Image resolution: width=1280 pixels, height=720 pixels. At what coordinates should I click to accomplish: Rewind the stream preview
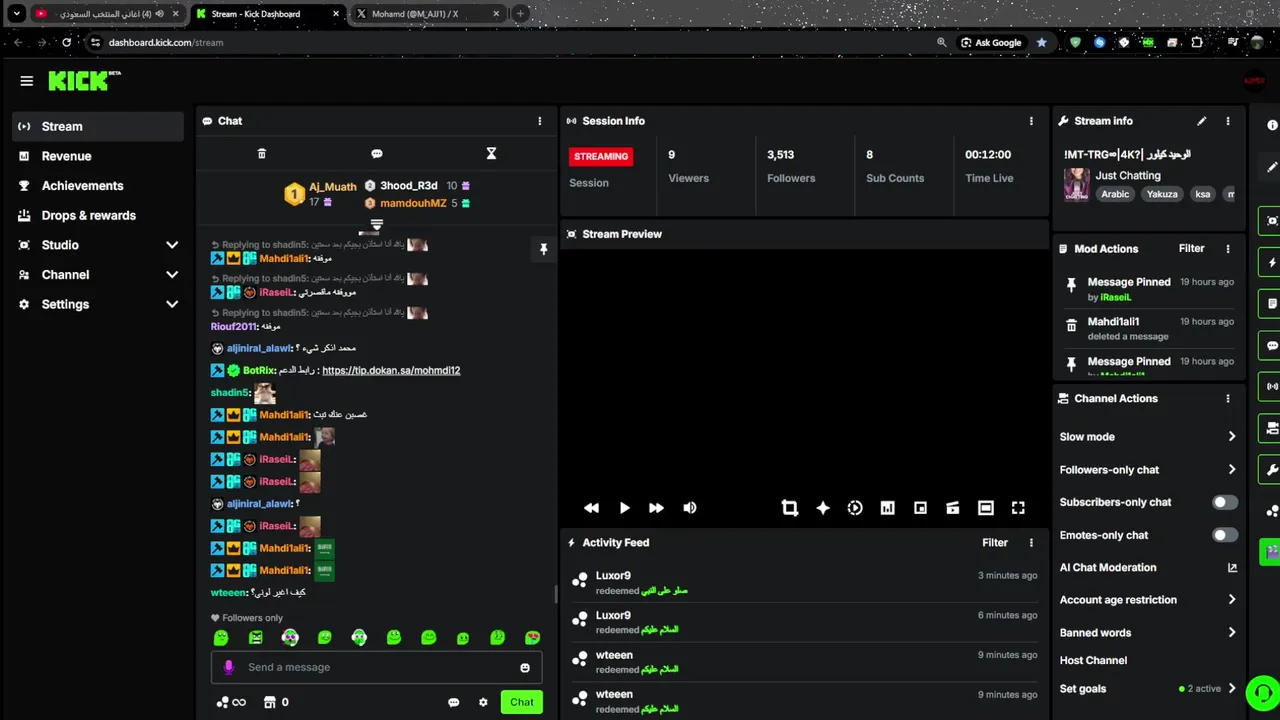click(592, 508)
